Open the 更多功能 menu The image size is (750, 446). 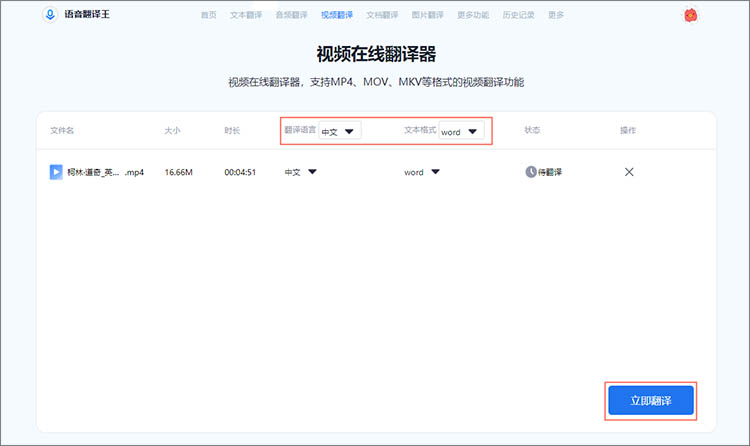473,15
